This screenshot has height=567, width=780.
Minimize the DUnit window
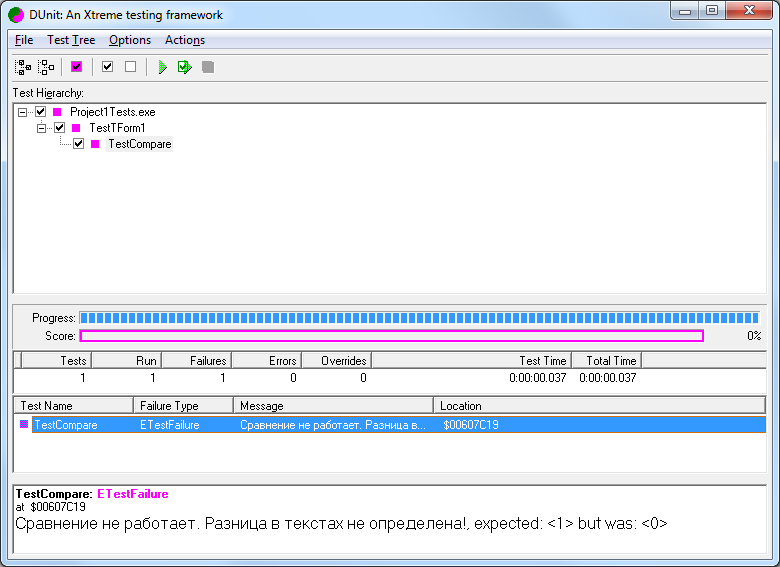tap(685, 10)
